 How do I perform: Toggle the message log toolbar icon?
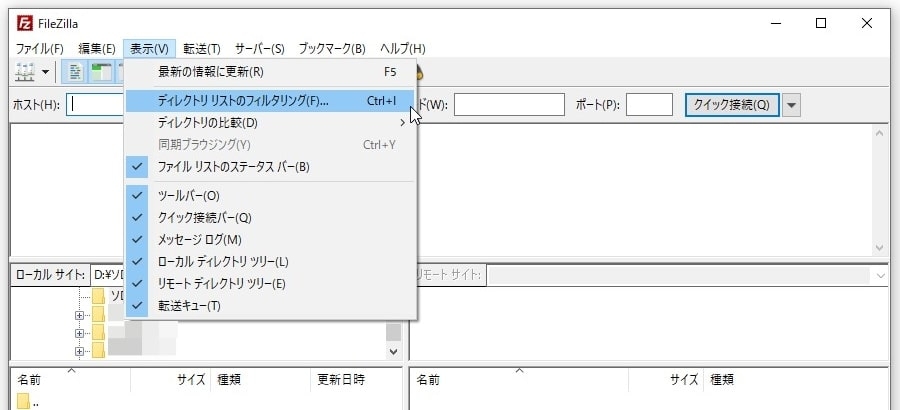[75, 72]
